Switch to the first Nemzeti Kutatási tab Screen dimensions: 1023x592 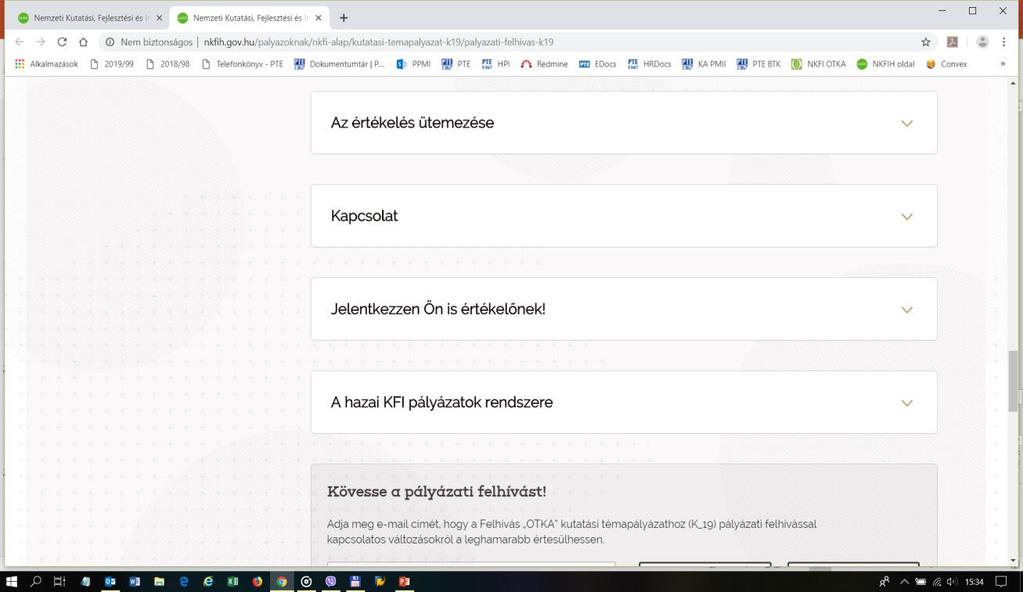tap(90, 18)
